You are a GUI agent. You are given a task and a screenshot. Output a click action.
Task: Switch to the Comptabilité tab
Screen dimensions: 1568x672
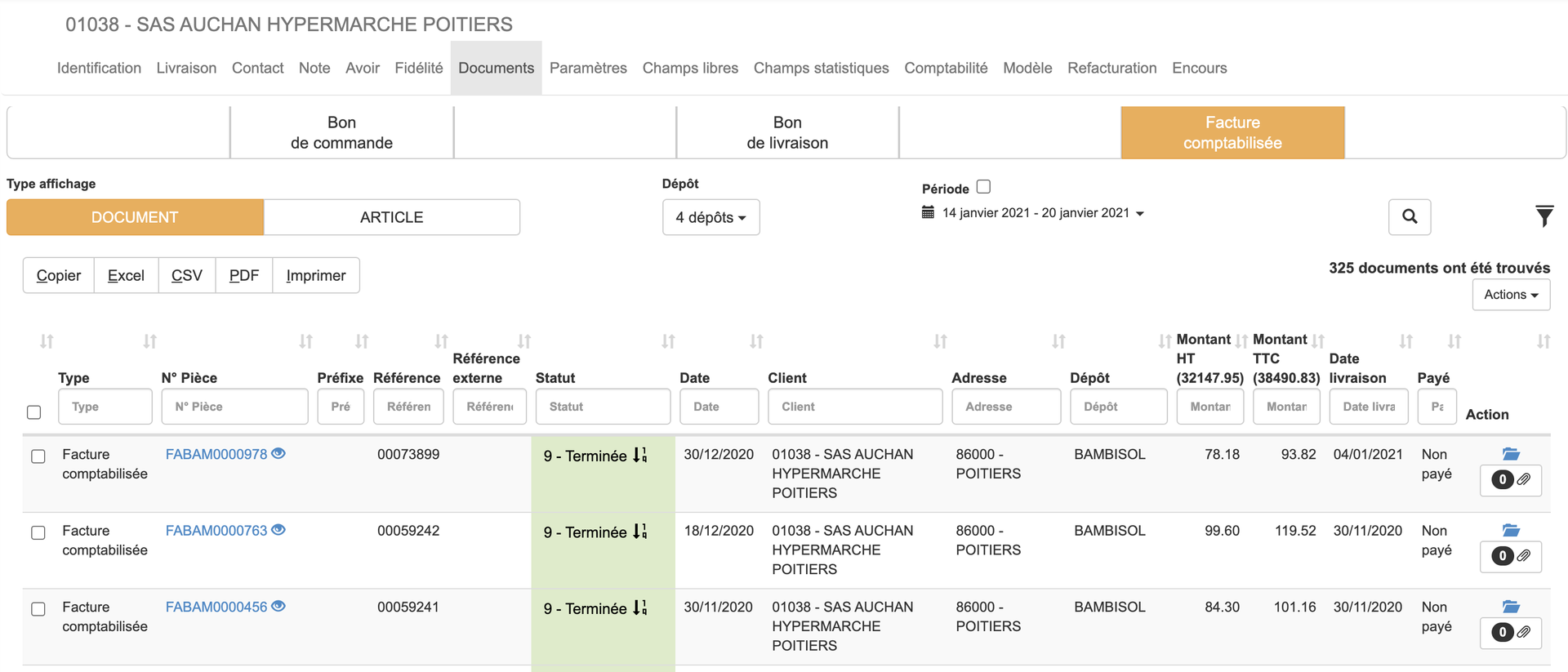click(x=946, y=68)
